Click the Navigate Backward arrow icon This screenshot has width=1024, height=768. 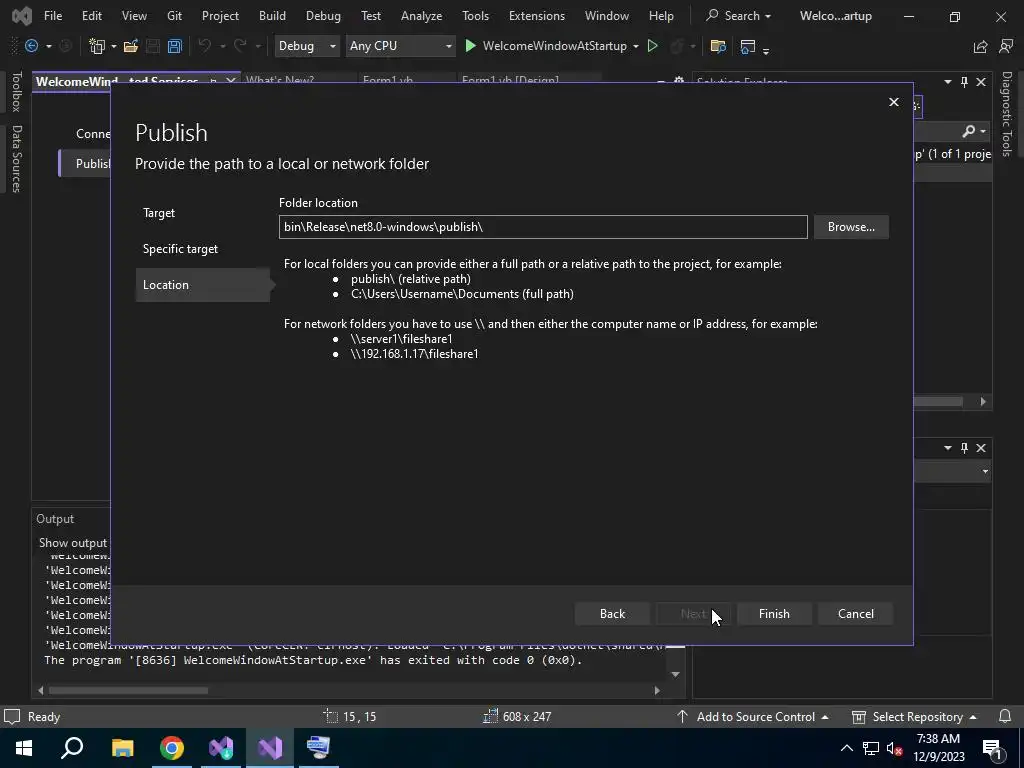[x=31, y=46]
